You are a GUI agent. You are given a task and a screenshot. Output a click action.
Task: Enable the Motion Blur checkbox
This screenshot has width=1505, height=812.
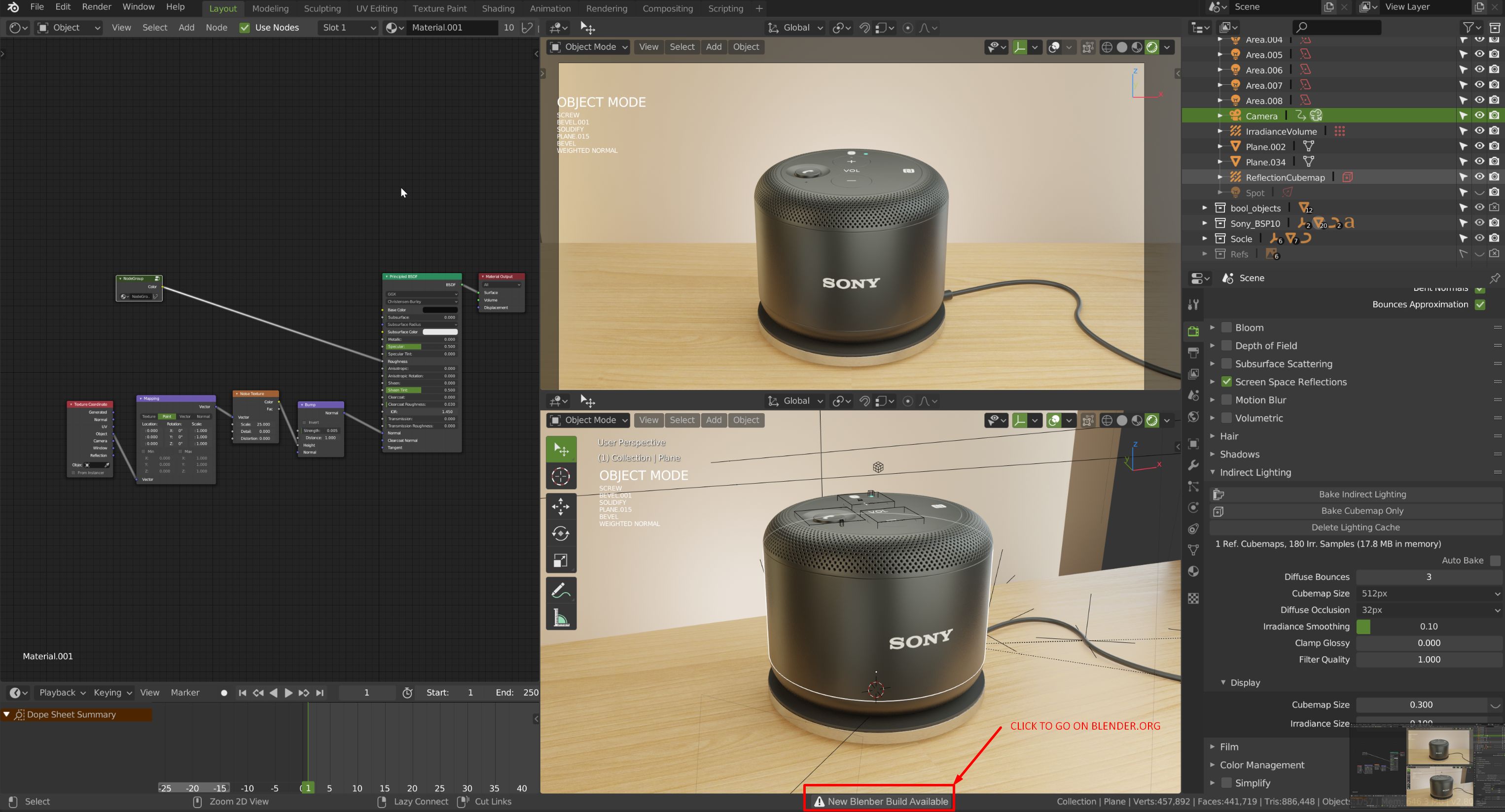(x=1227, y=400)
